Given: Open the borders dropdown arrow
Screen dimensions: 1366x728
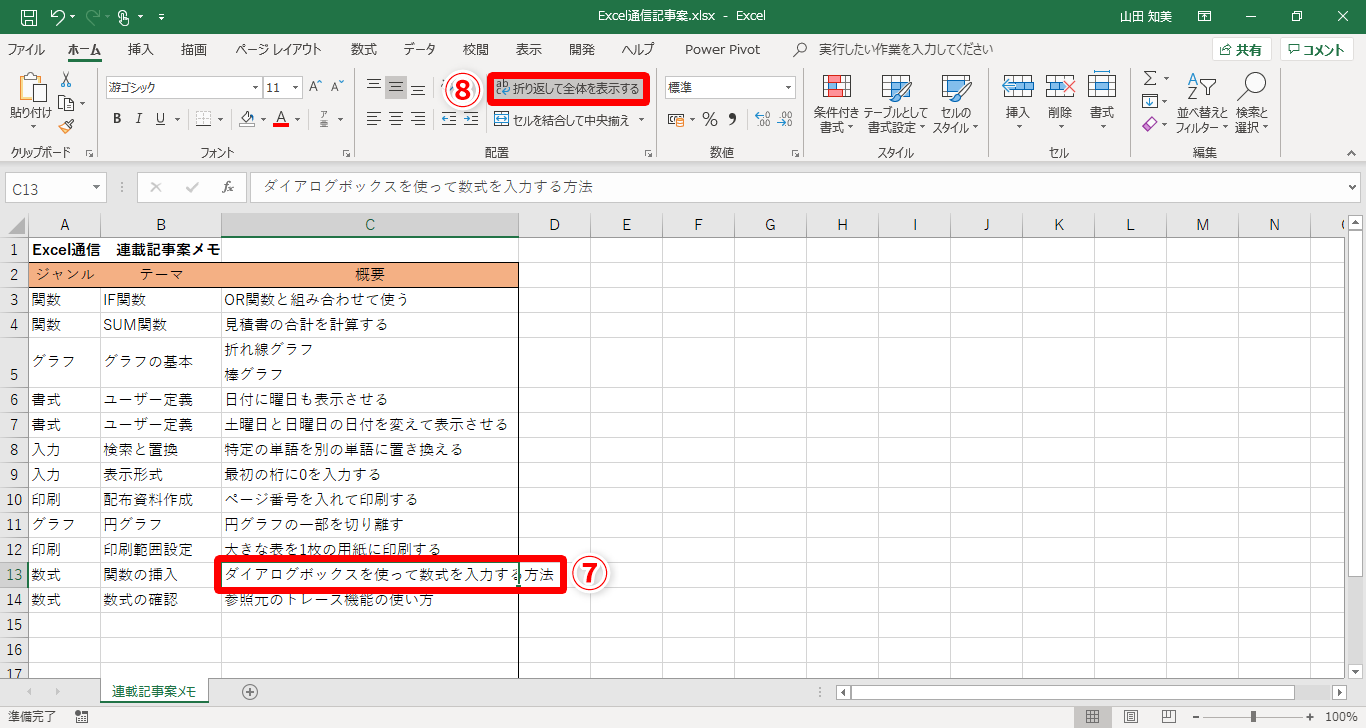Looking at the screenshot, I should click(x=220, y=120).
